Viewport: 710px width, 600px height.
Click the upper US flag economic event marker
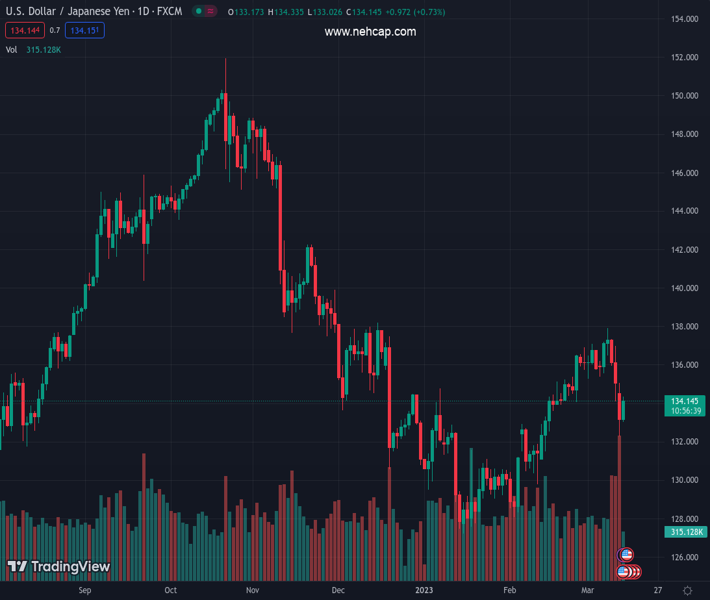[x=626, y=555]
